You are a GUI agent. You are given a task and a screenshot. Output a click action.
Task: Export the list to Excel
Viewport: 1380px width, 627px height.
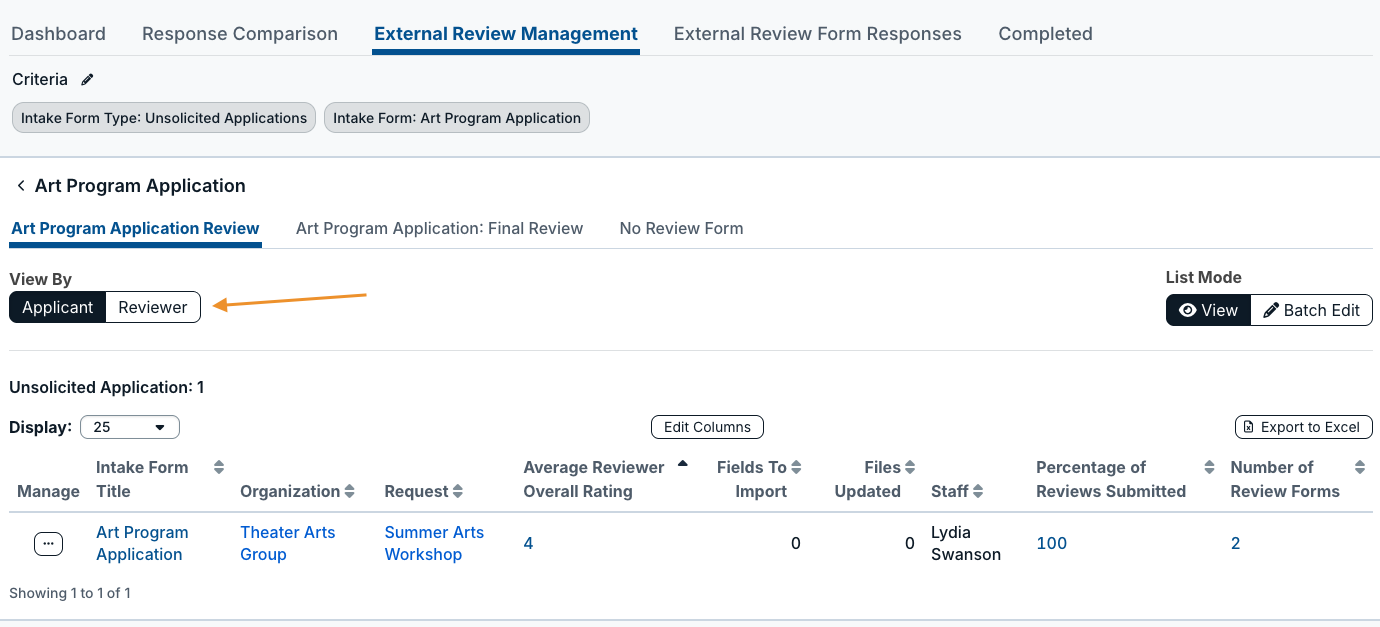pos(1304,427)
